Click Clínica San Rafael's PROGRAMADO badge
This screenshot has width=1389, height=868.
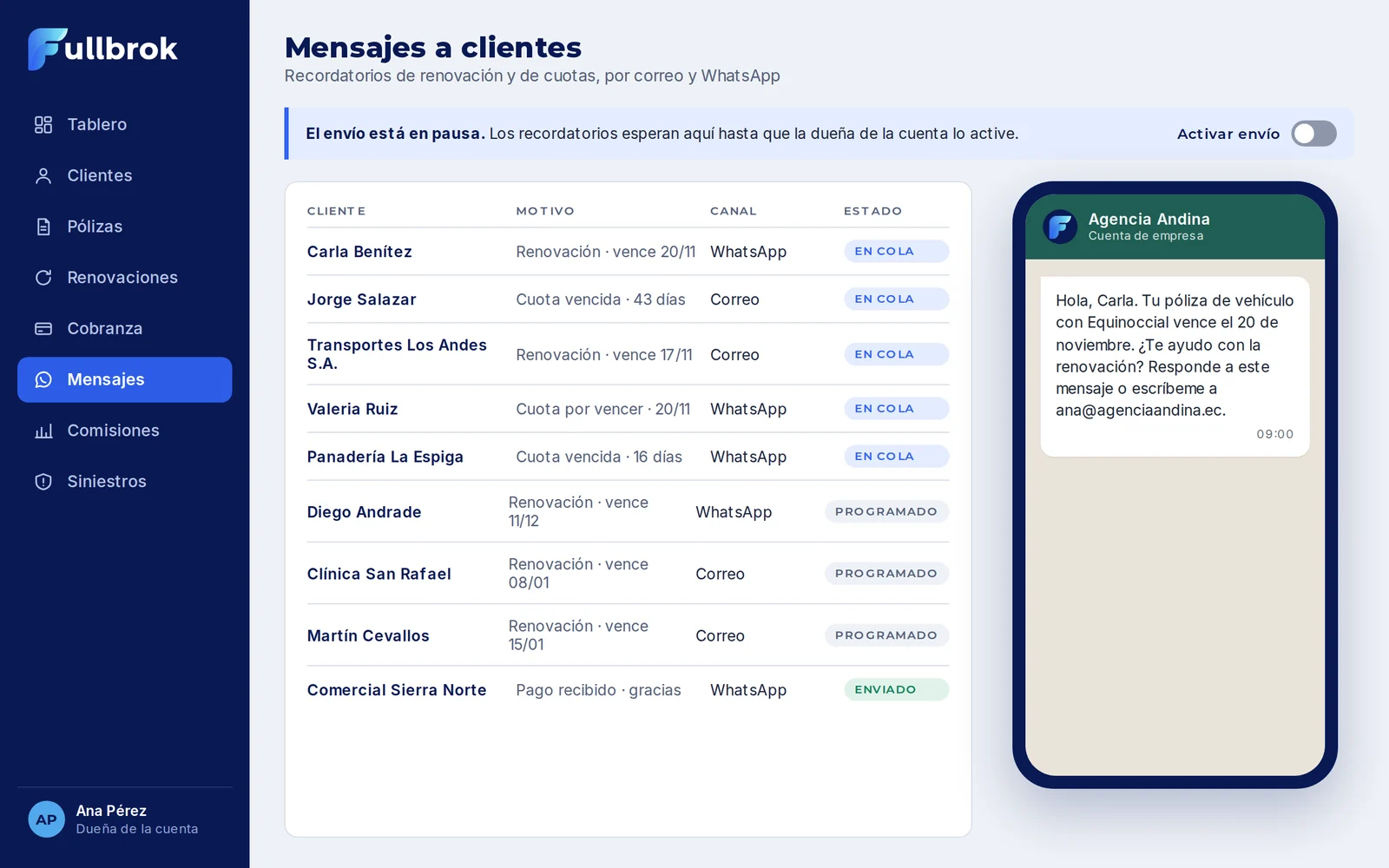pos(886,573)
